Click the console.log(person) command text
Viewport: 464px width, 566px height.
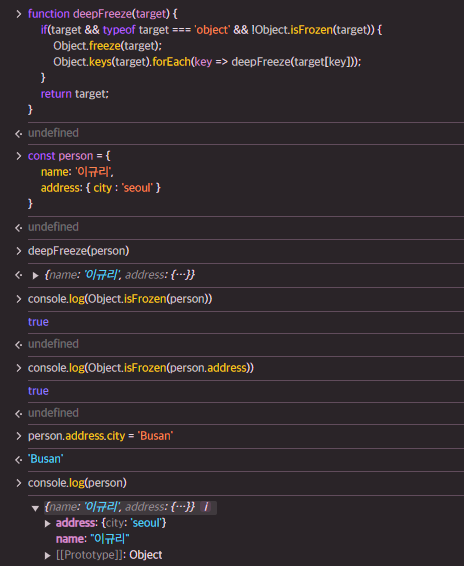coord(77,483)
